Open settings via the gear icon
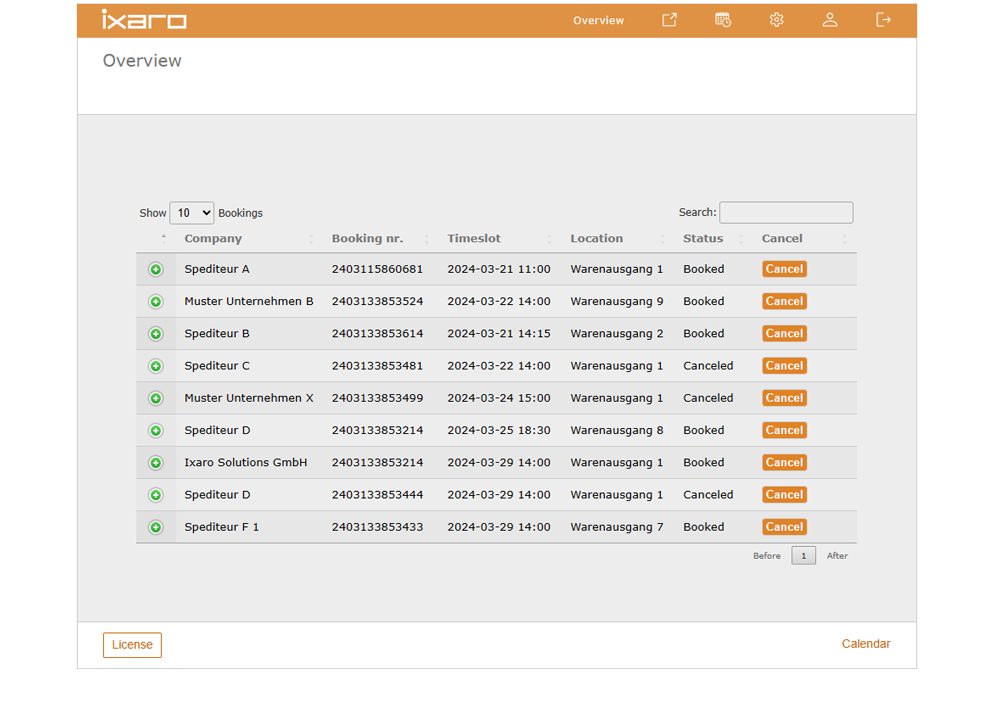The width and height of the screenshot is (995, 728). point(776,19)
